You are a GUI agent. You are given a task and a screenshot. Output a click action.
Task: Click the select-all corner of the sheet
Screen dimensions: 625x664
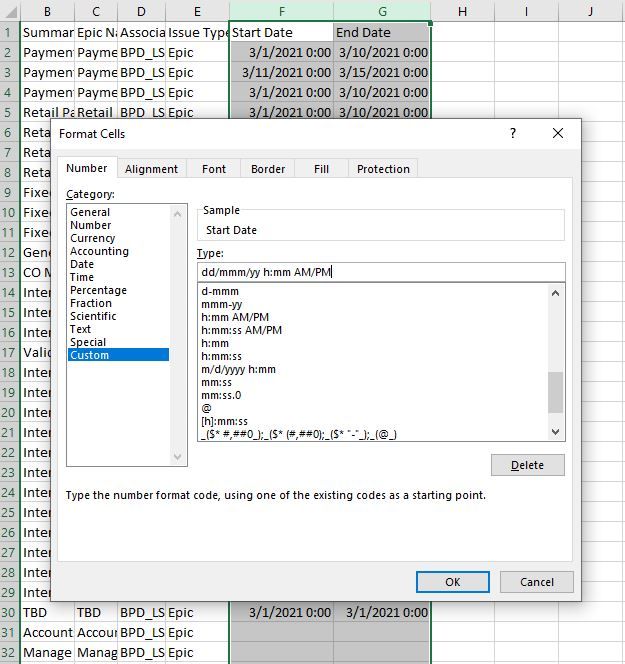click(10, 11)
